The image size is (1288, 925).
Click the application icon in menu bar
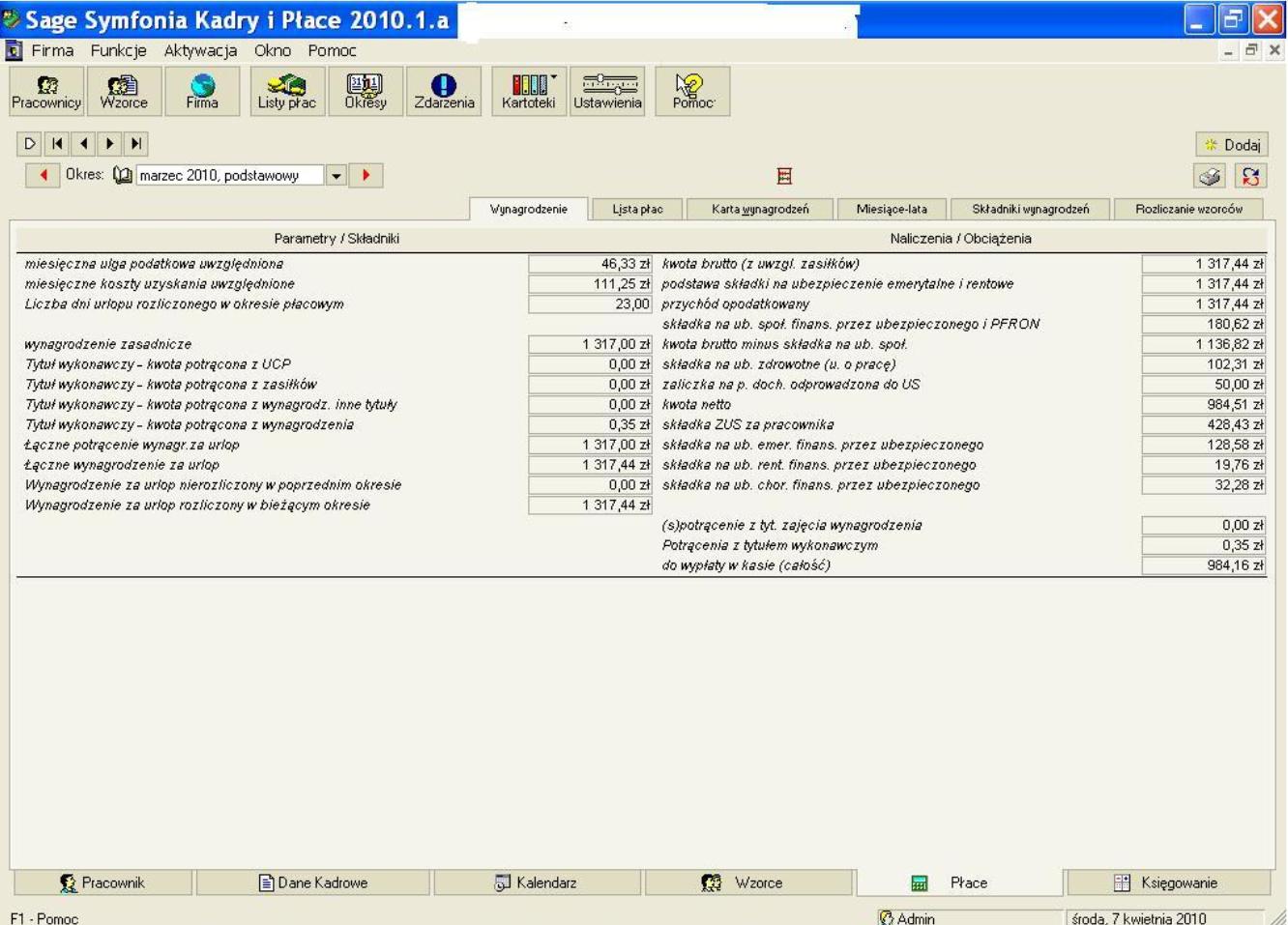click(x=14, y=50)
